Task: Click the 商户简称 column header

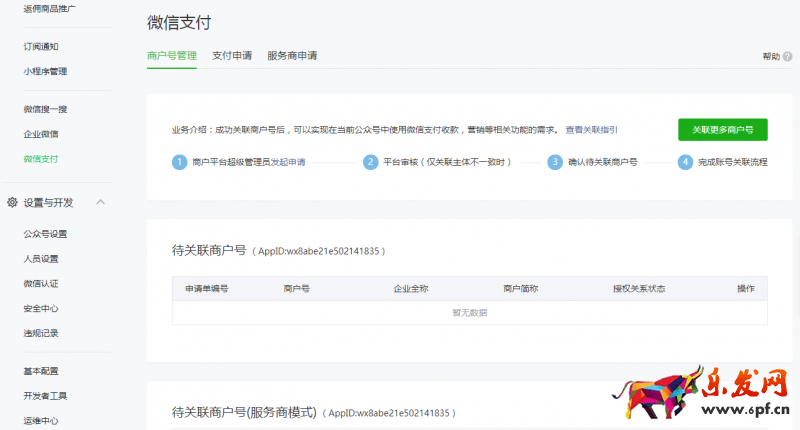Action: coord(520,289)
